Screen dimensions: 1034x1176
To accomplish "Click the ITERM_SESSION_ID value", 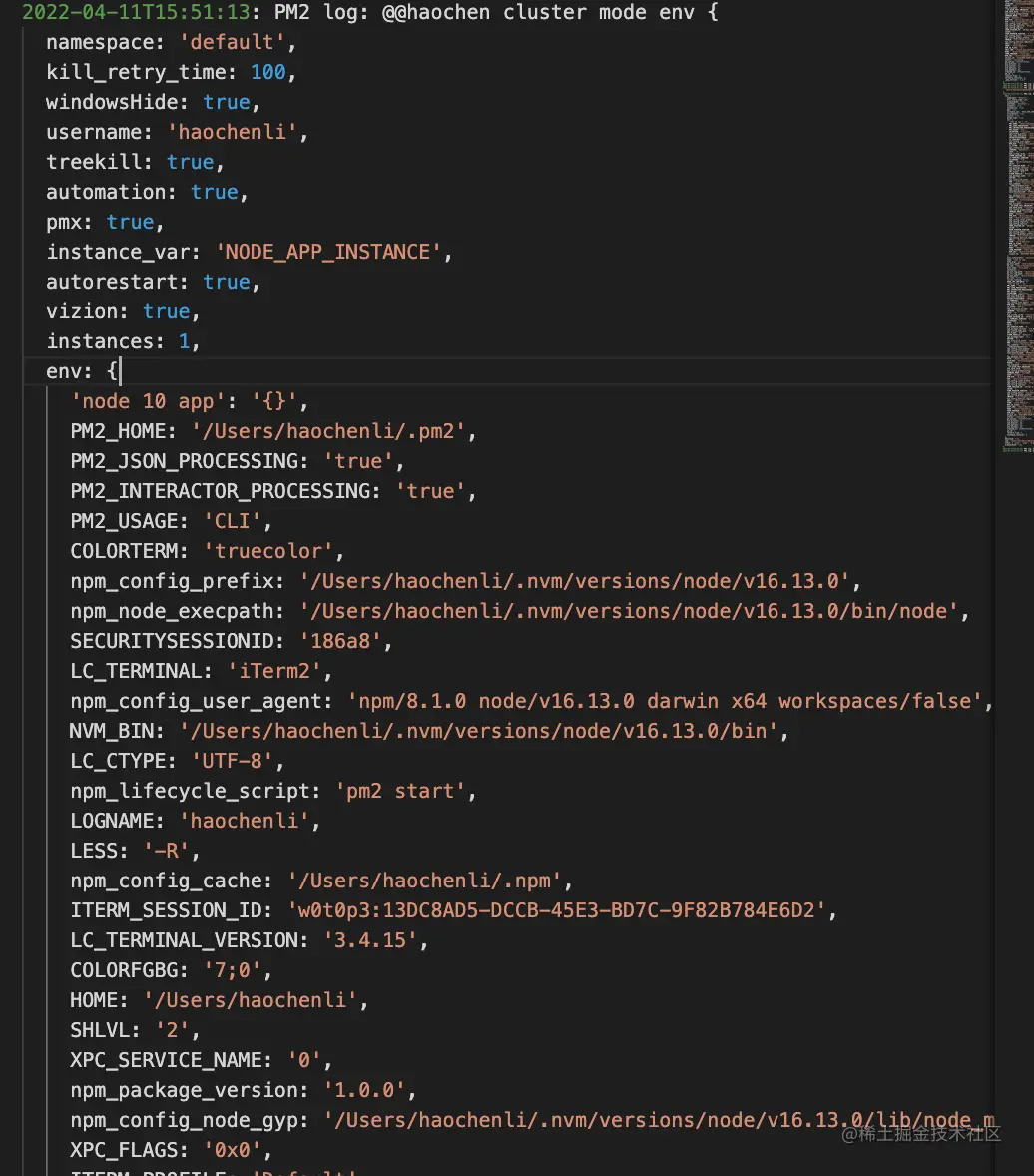I will [556, 910].
